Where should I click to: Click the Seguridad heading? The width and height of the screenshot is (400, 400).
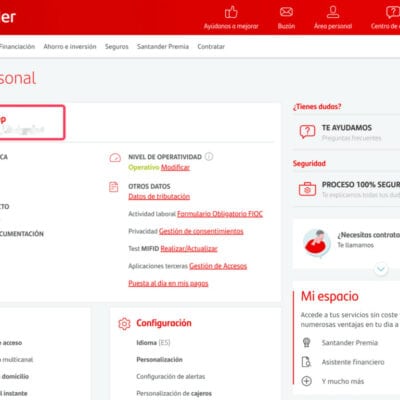tap(309, 164)
